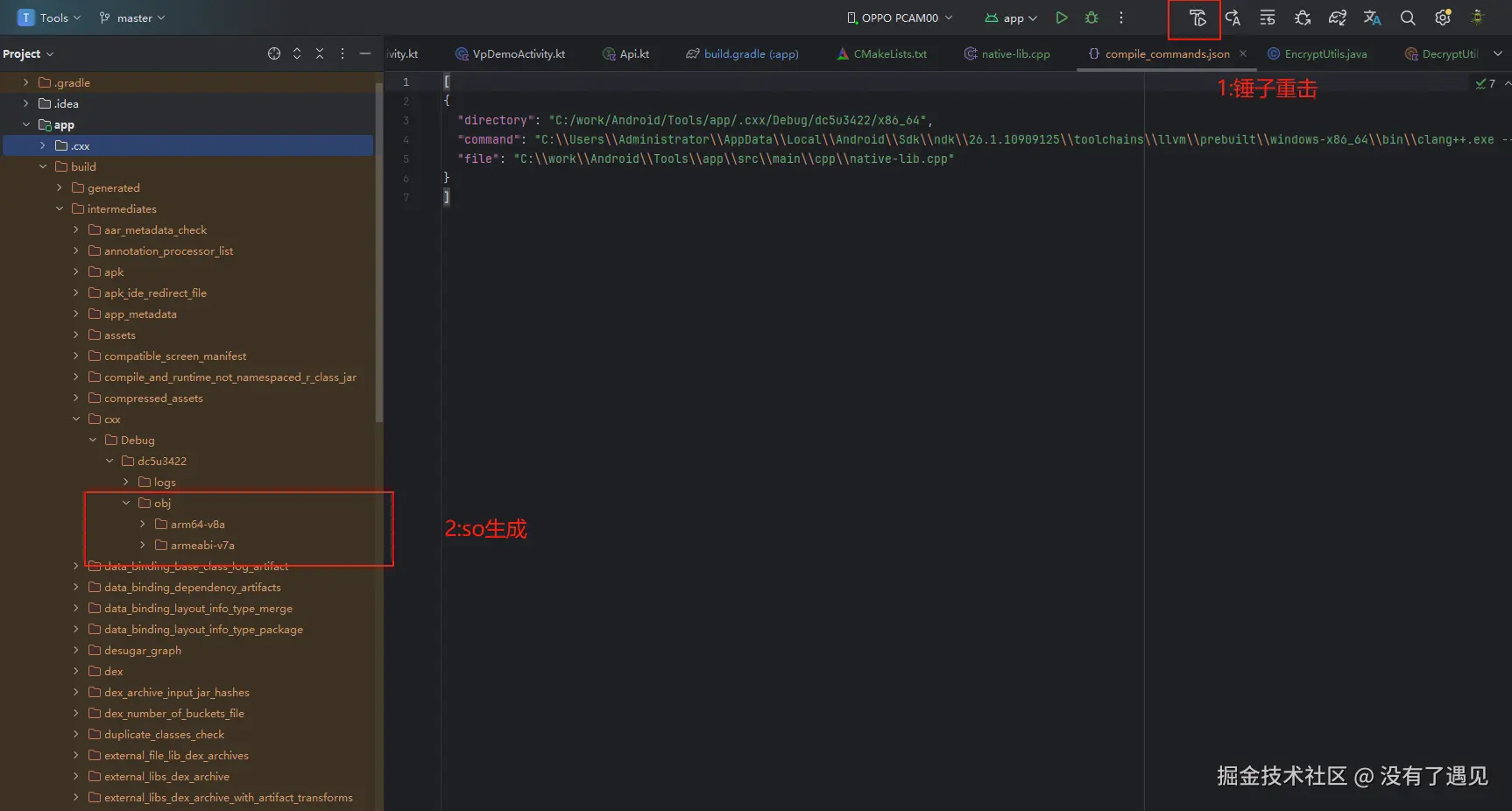Show the hidden editor tabs dropdown
This screenshot has width=1512, height=811.
(1497, 53)
